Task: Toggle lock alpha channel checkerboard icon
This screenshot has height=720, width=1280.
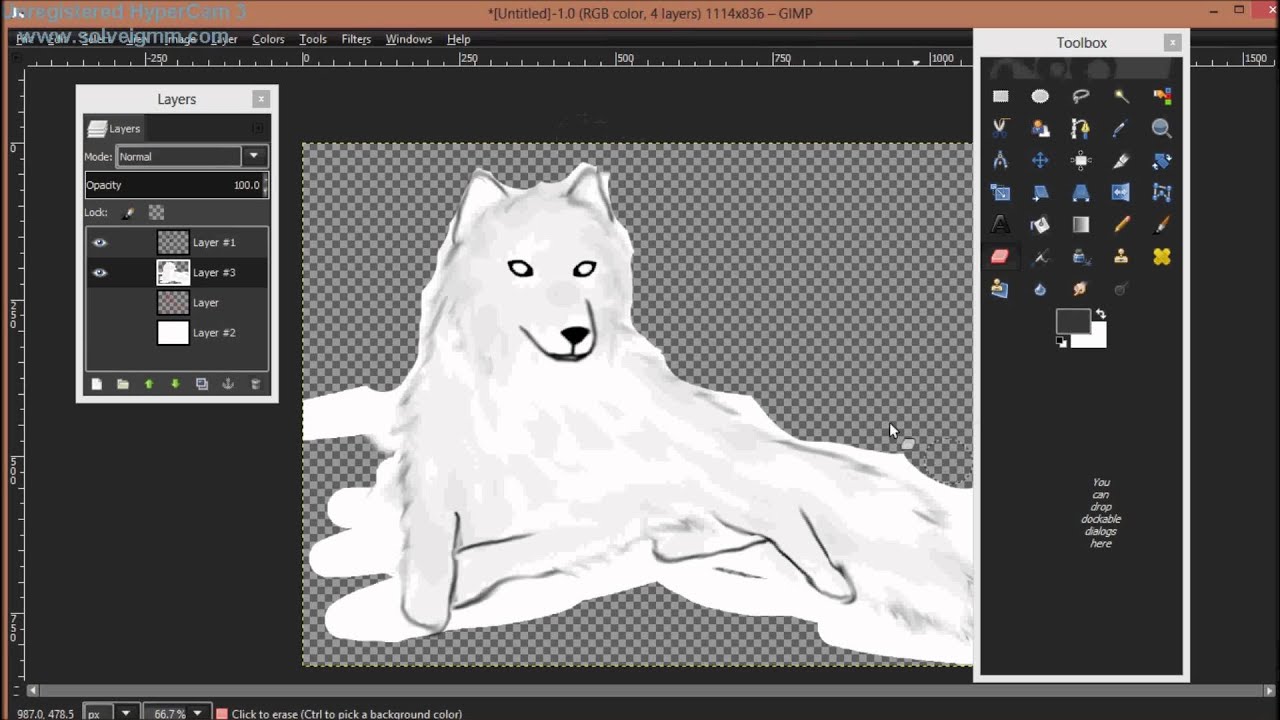Action: click(156, 212)
